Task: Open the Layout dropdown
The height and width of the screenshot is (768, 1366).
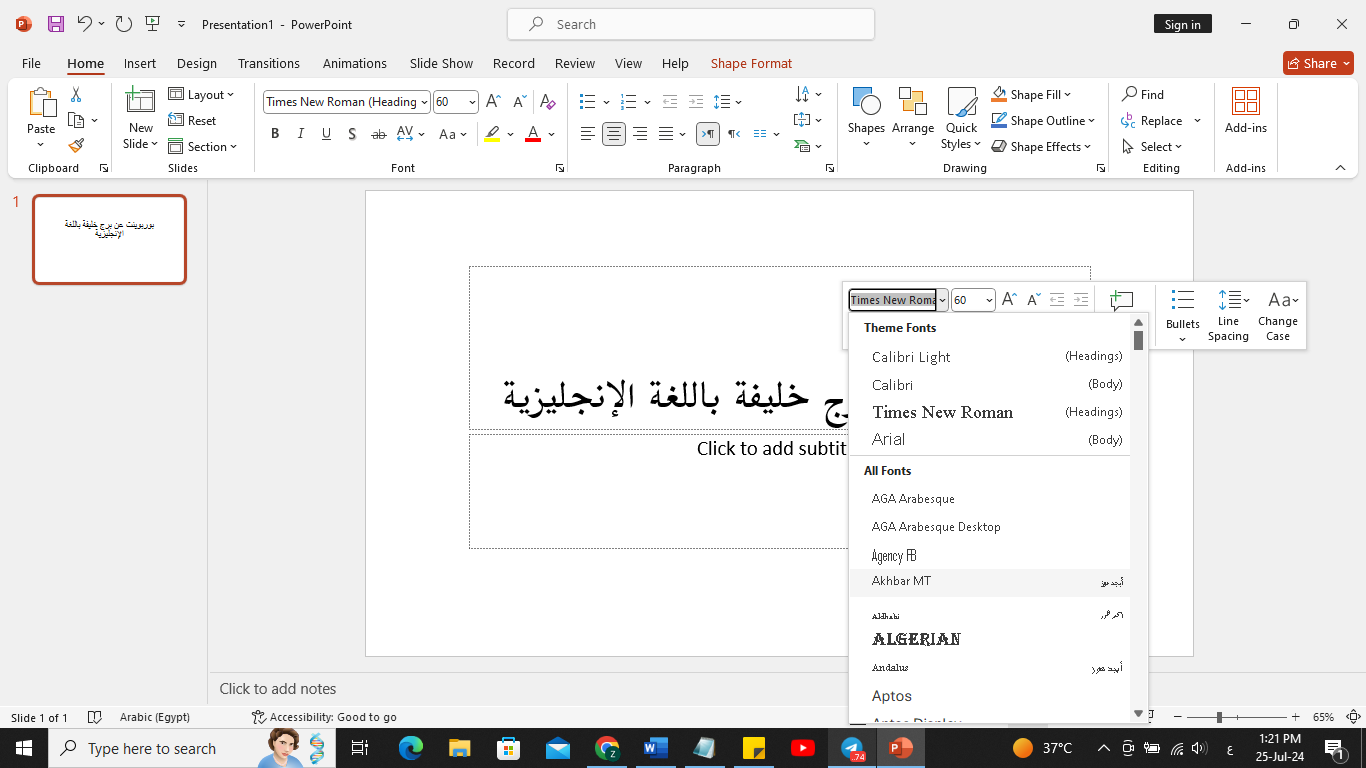Action: pyautogui.click(x=201, y=94)
